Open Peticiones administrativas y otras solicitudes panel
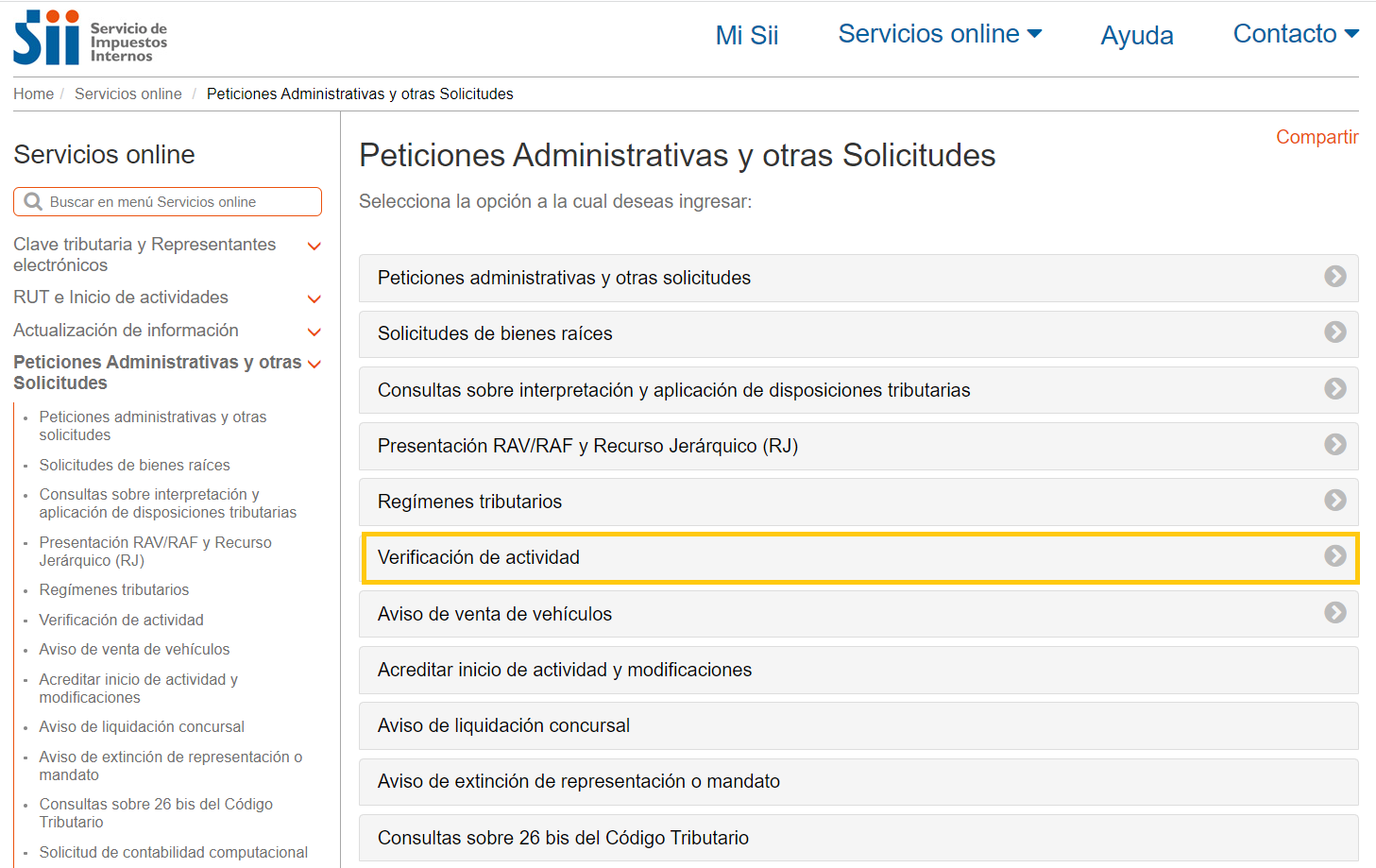This screenshot has width=1376, height=868. [858, 278]
